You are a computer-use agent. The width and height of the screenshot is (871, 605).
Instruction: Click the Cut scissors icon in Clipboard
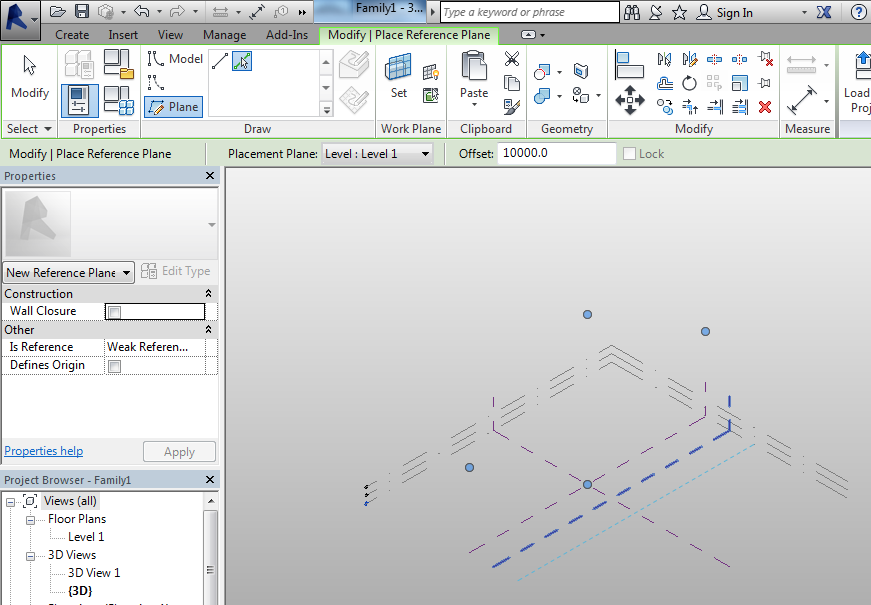(512, 60)
